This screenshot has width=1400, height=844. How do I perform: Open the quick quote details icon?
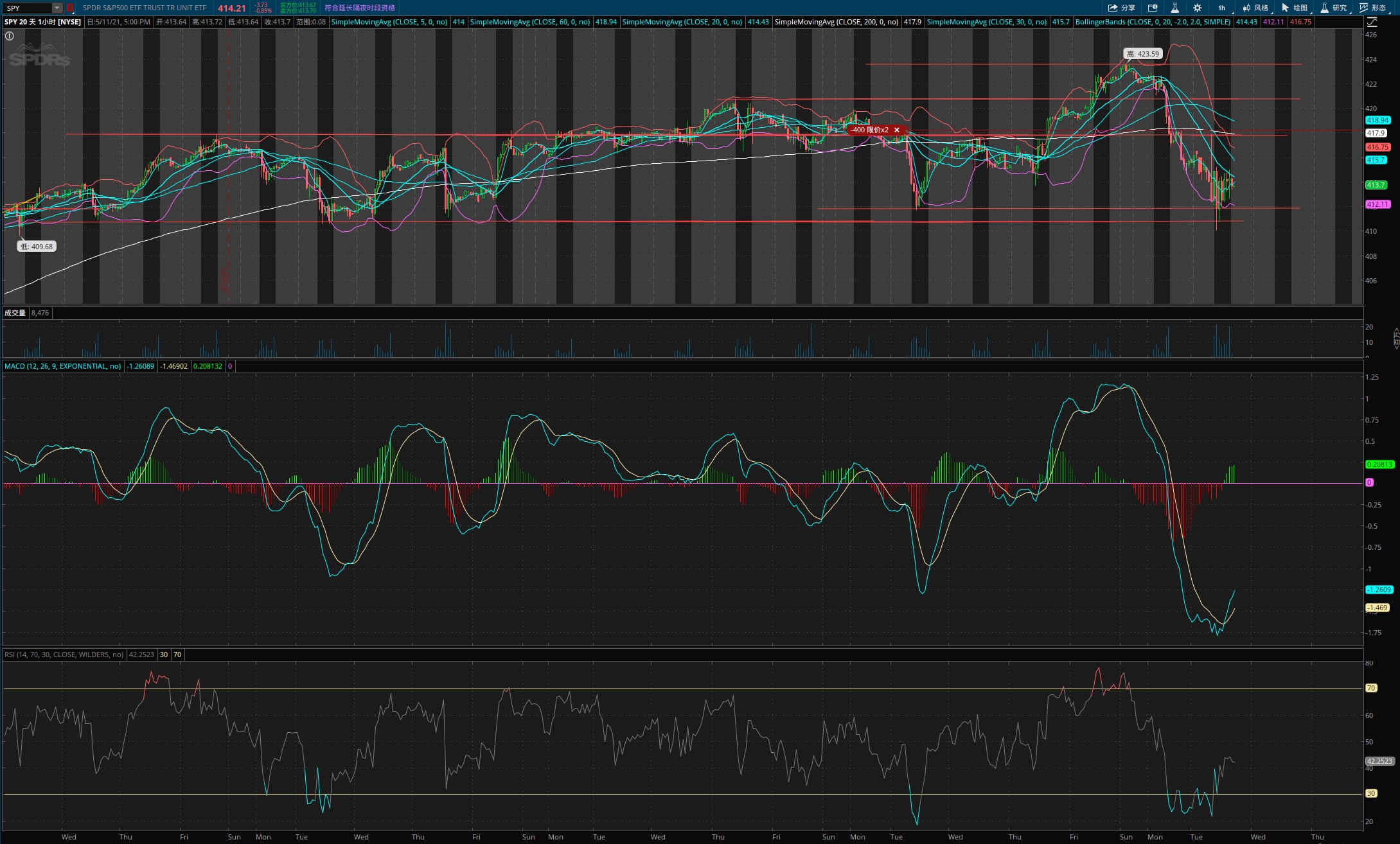tap(1153, 8)
